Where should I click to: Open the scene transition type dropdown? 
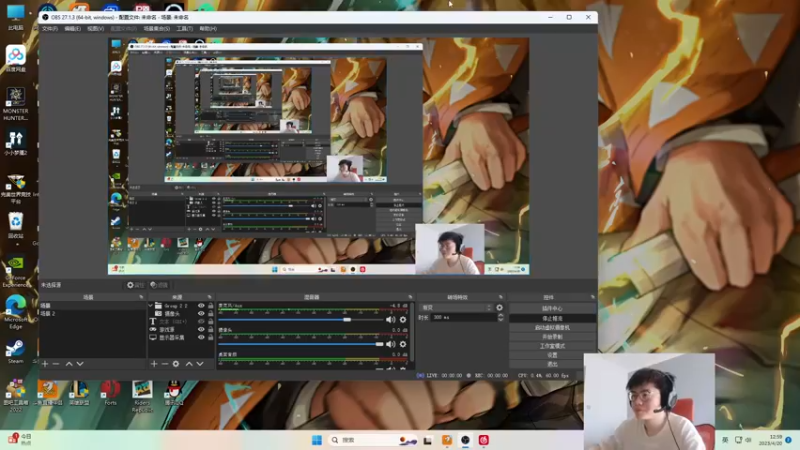(456, 308)
